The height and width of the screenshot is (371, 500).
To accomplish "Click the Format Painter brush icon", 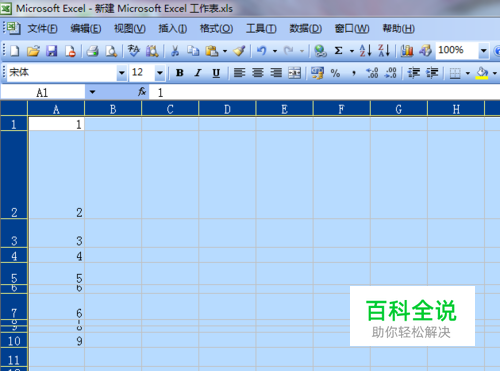I will 239,51.
